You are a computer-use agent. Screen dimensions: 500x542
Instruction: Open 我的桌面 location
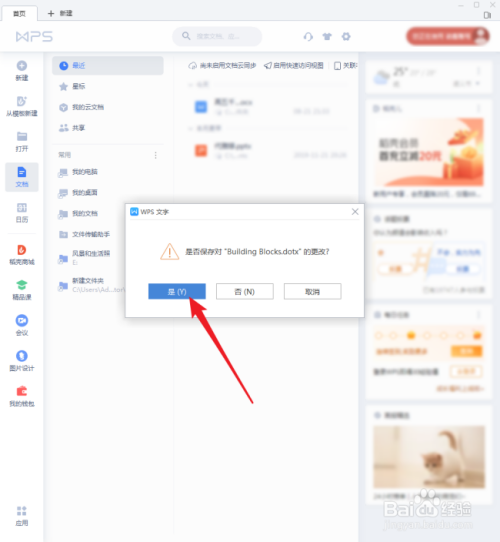pos(108,193)
